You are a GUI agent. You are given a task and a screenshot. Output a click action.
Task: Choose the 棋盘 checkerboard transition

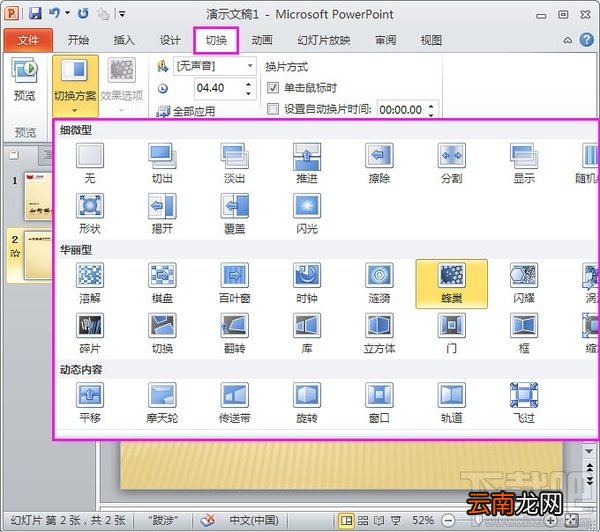(x=162, y=283)
